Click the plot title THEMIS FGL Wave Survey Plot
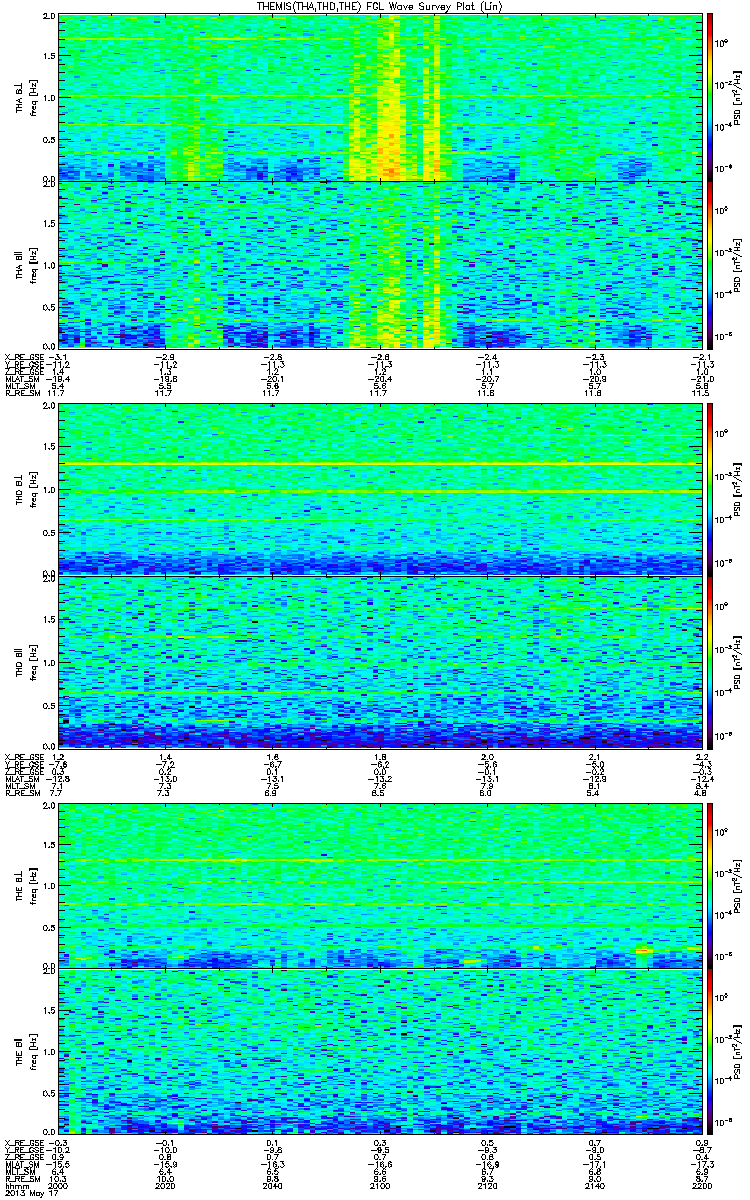This screenshot has height=1200, width=750. (380, 6)
